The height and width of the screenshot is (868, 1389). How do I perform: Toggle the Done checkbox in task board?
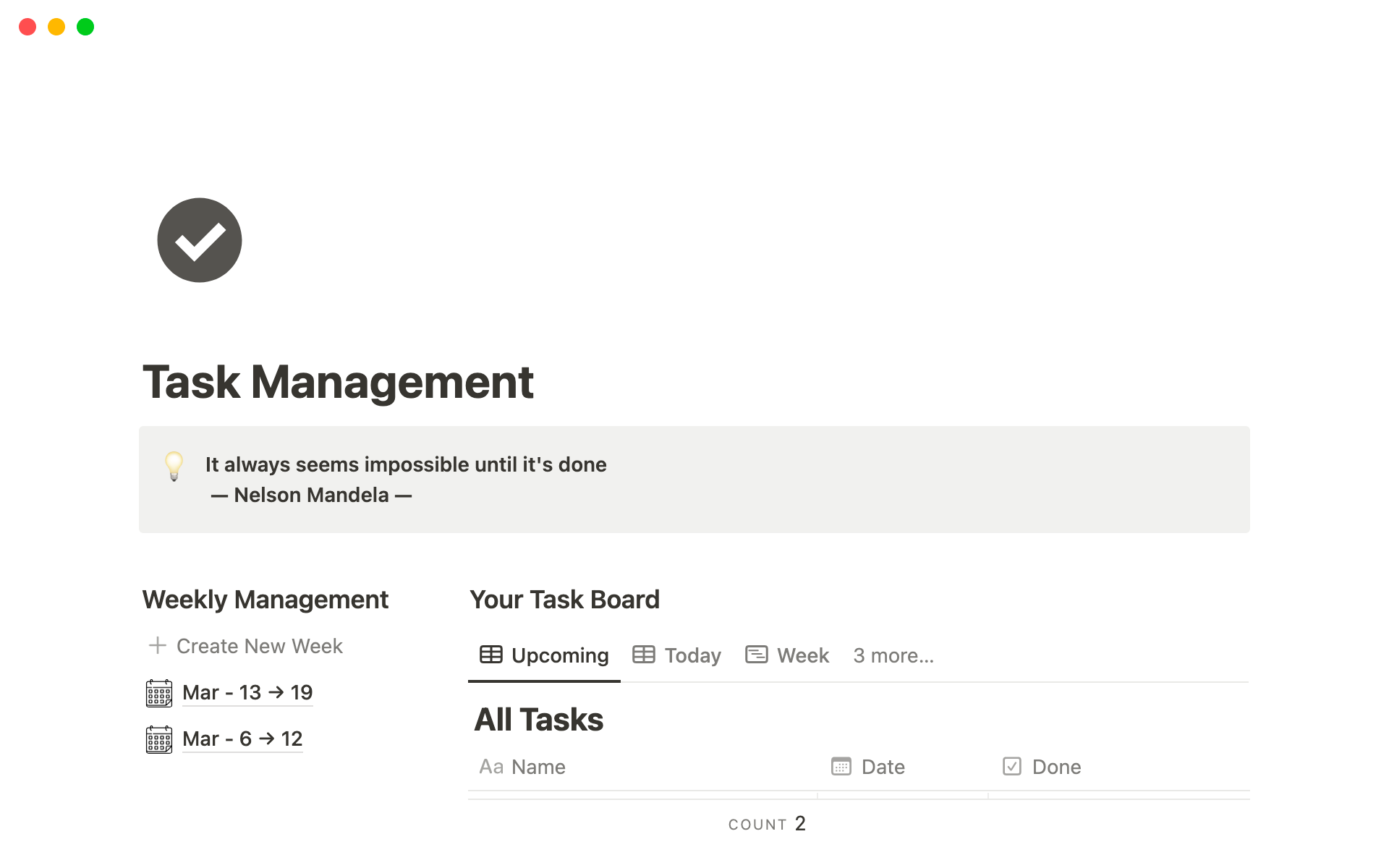point(1013,766)
